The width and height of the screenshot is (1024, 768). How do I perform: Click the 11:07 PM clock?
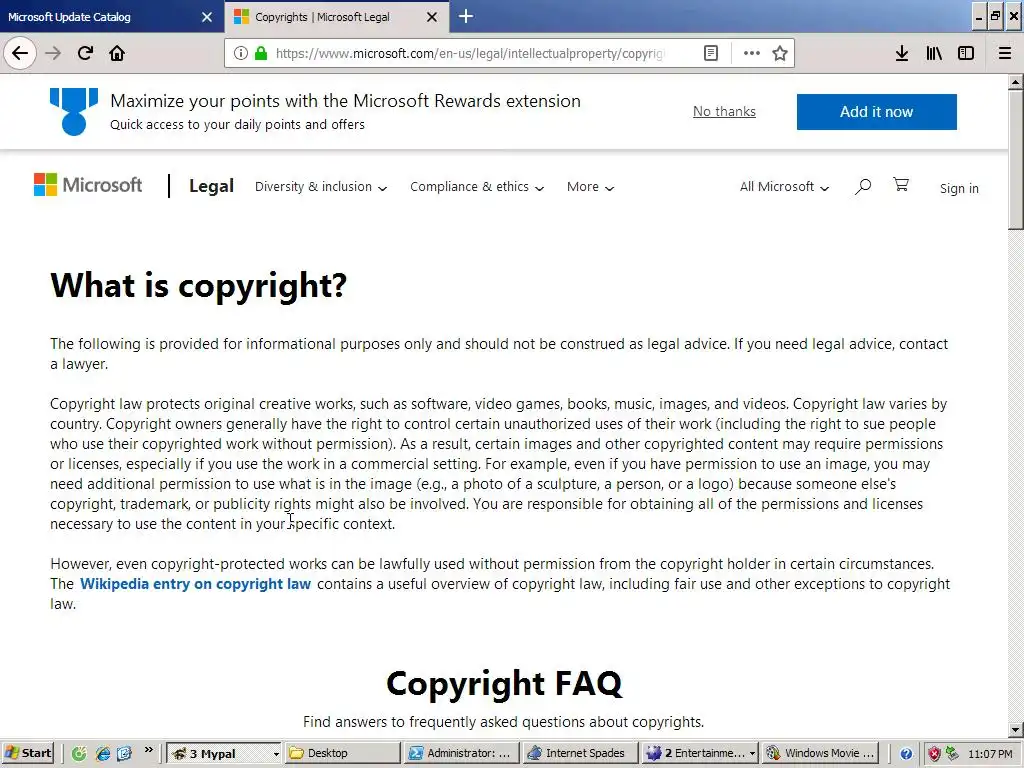pyautogui.click(x=989, y=754)
